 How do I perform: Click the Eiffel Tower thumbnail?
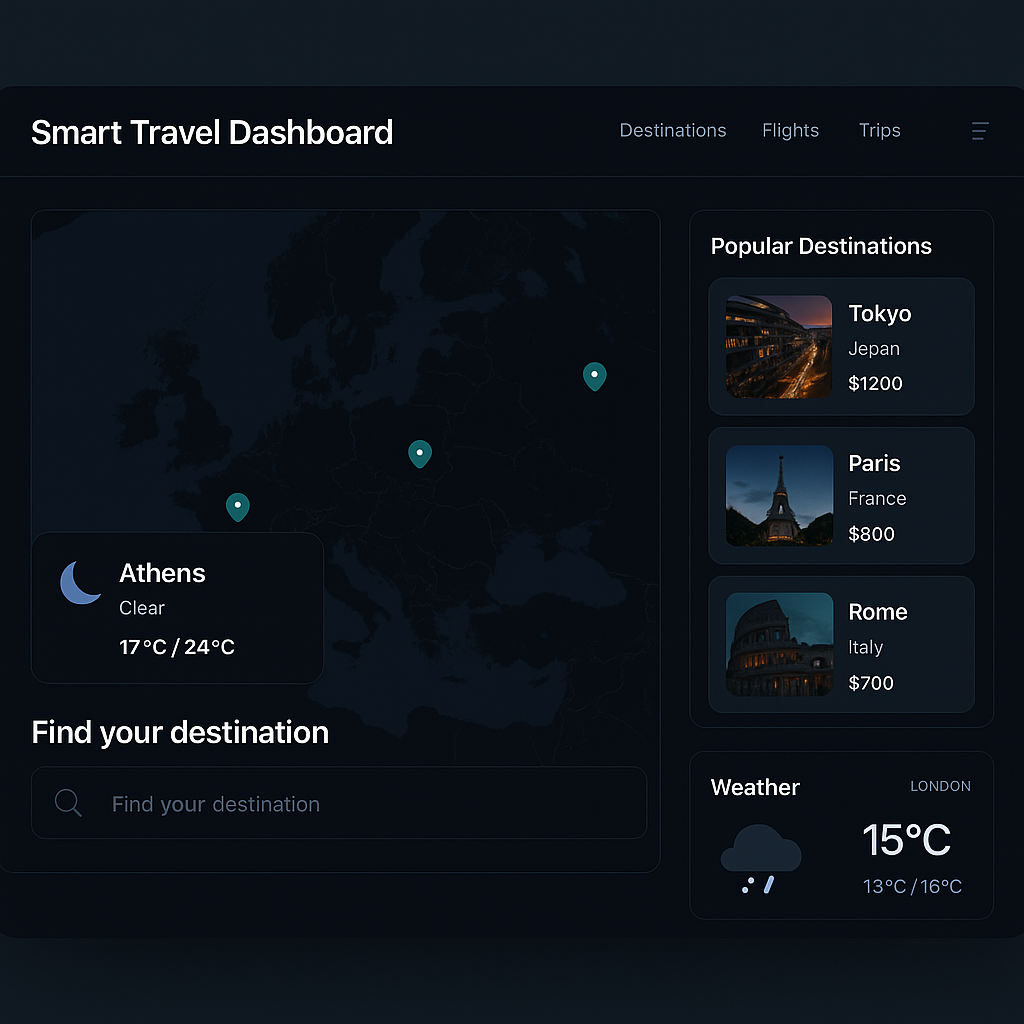click(x=778, y=495)
